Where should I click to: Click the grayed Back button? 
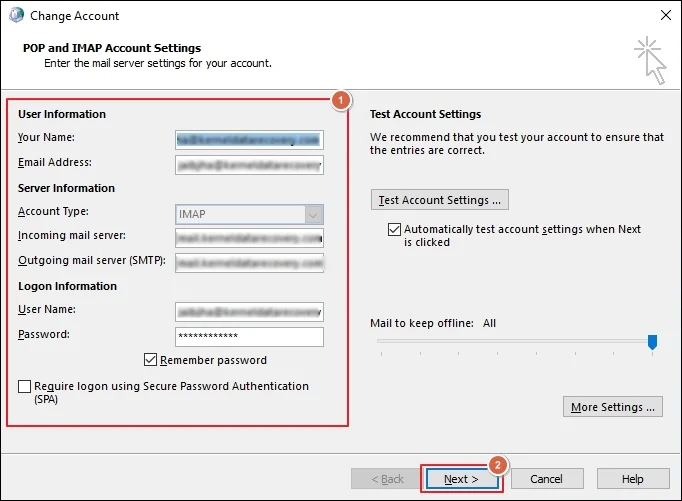(x=387, y=479)
